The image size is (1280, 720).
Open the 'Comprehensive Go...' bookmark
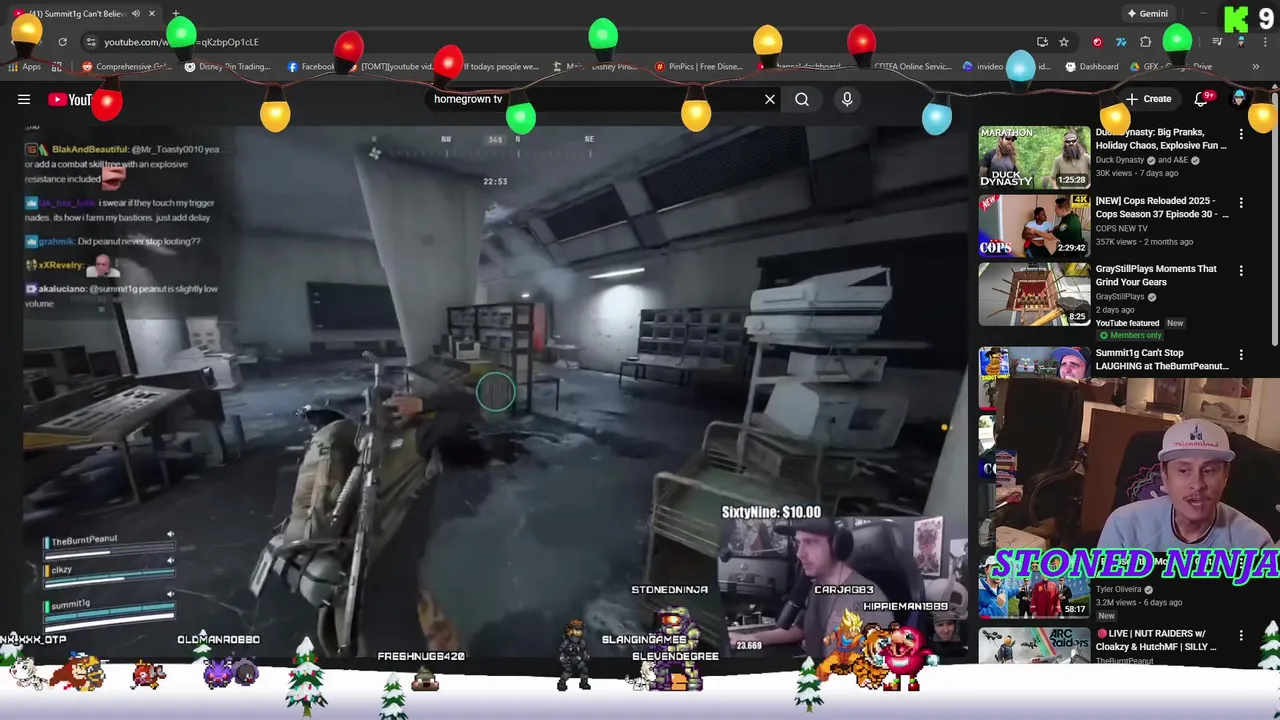pos(127,67)
